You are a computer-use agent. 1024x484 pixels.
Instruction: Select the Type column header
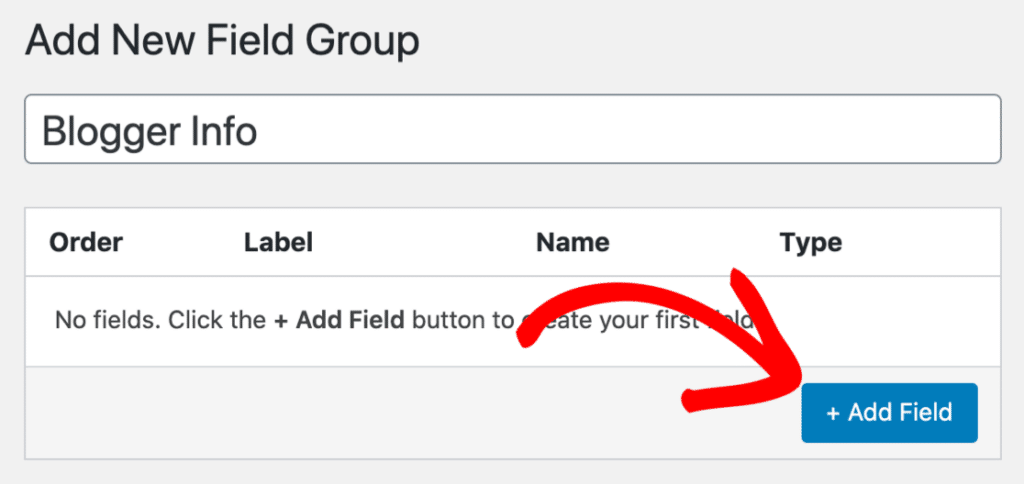click(810, 242)
